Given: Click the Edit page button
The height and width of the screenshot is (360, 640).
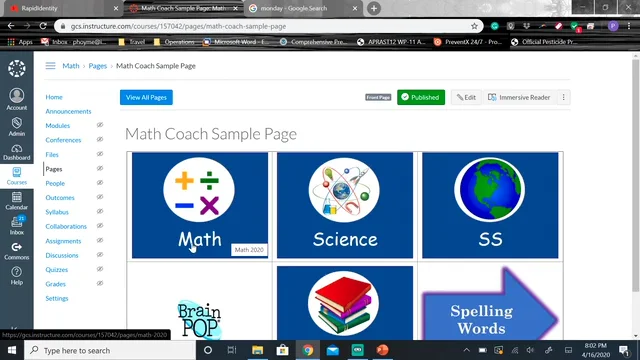Looking at the screenshot, I should (466, 97).
